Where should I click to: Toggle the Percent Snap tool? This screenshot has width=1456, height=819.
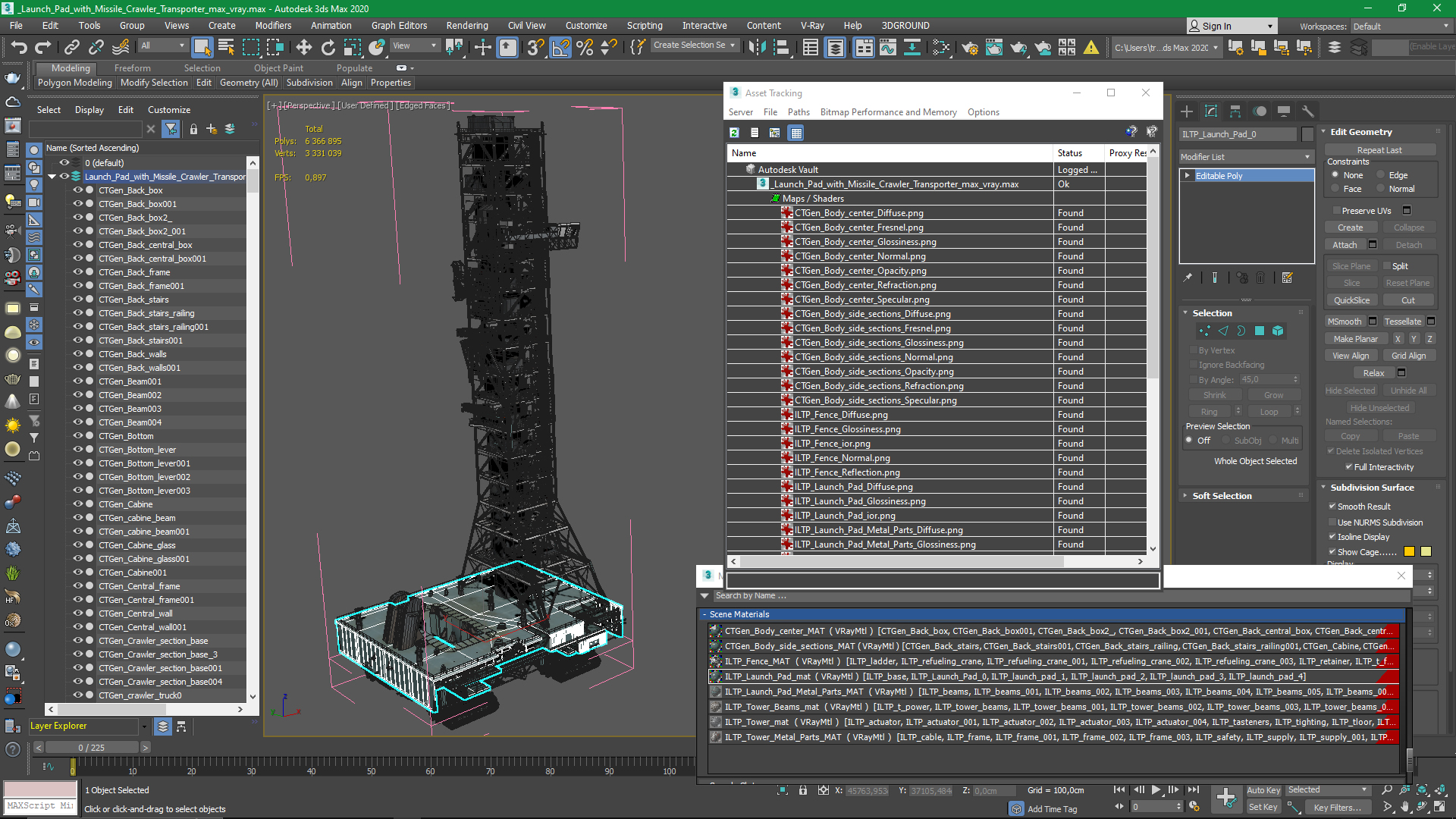coord(585,47)
